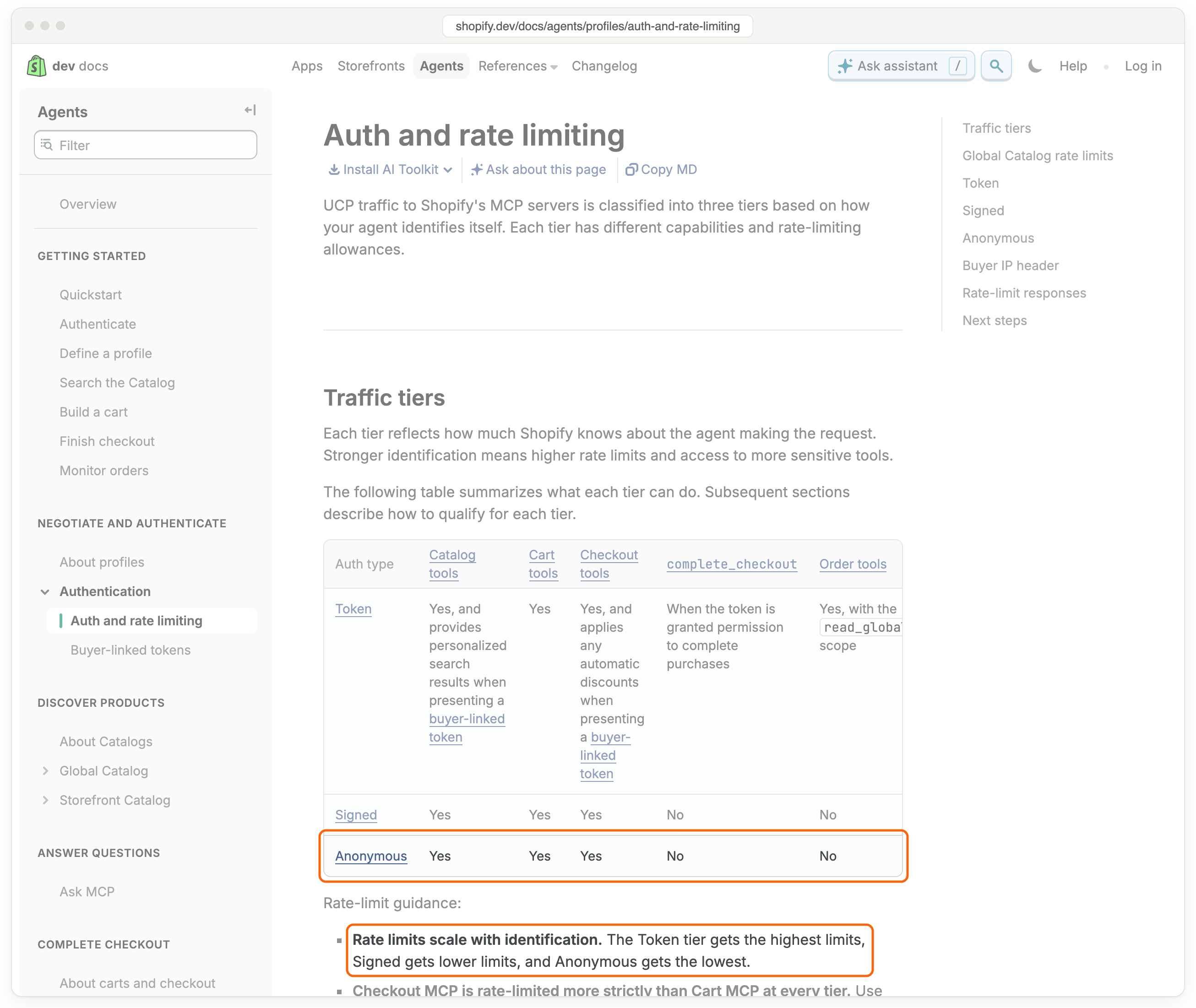Click buyer-linked token link in Catalog column

pos(467,728)
